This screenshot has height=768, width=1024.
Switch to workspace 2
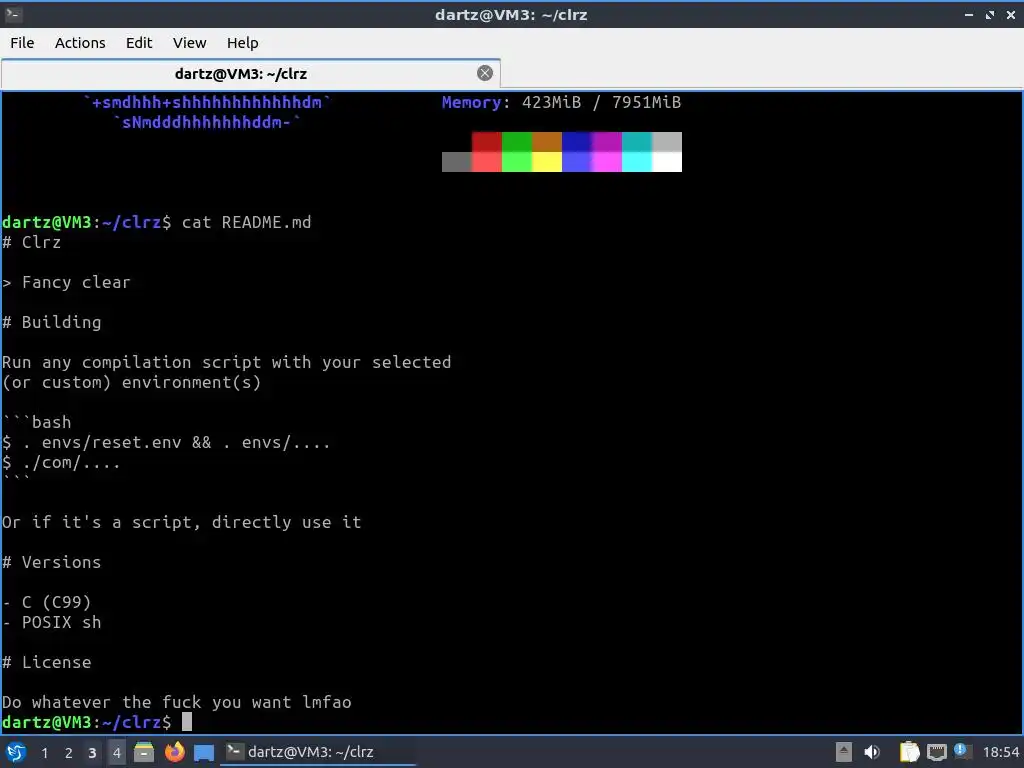coord(69,753)
